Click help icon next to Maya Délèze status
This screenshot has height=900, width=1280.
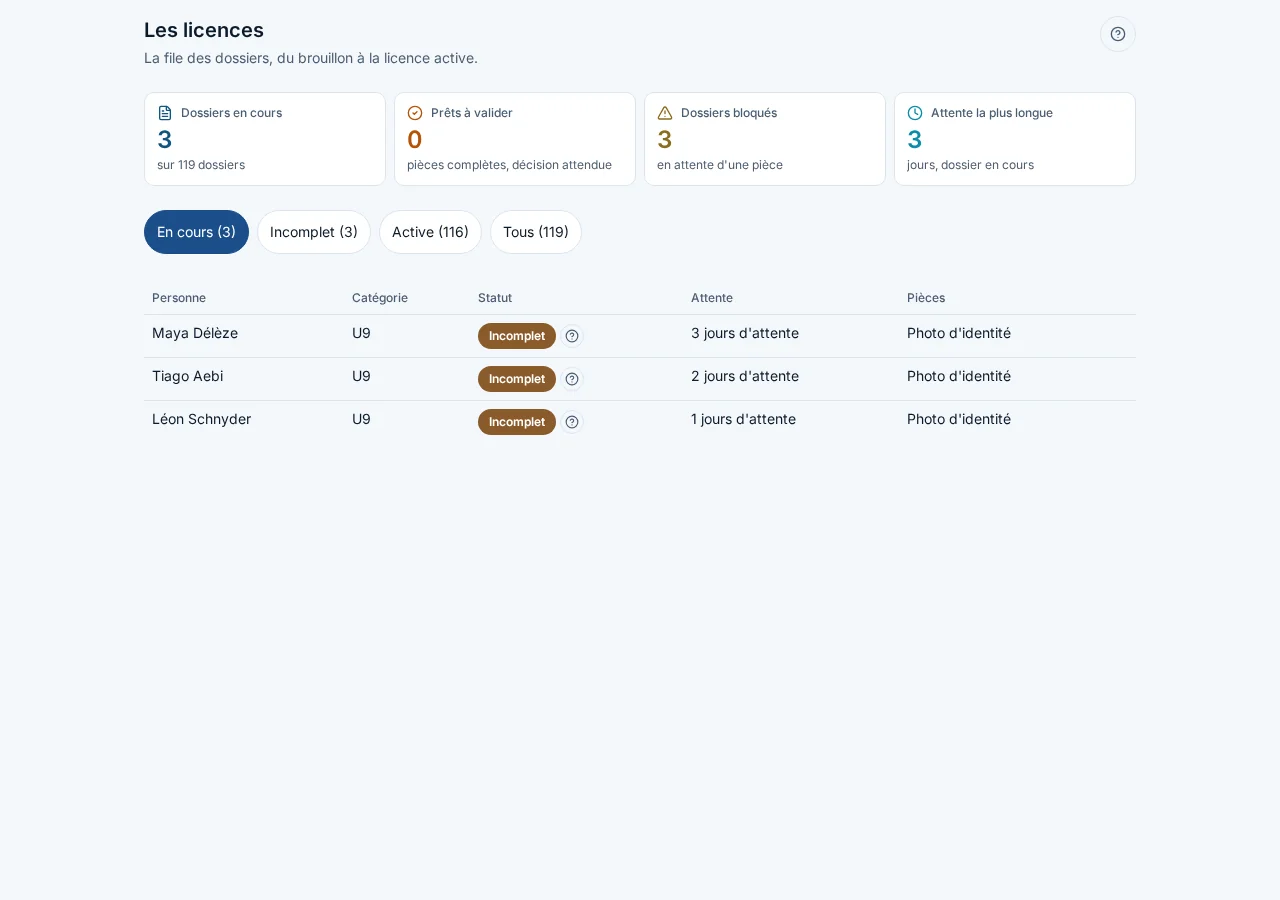pyautogui.click(x=572, y=336)
